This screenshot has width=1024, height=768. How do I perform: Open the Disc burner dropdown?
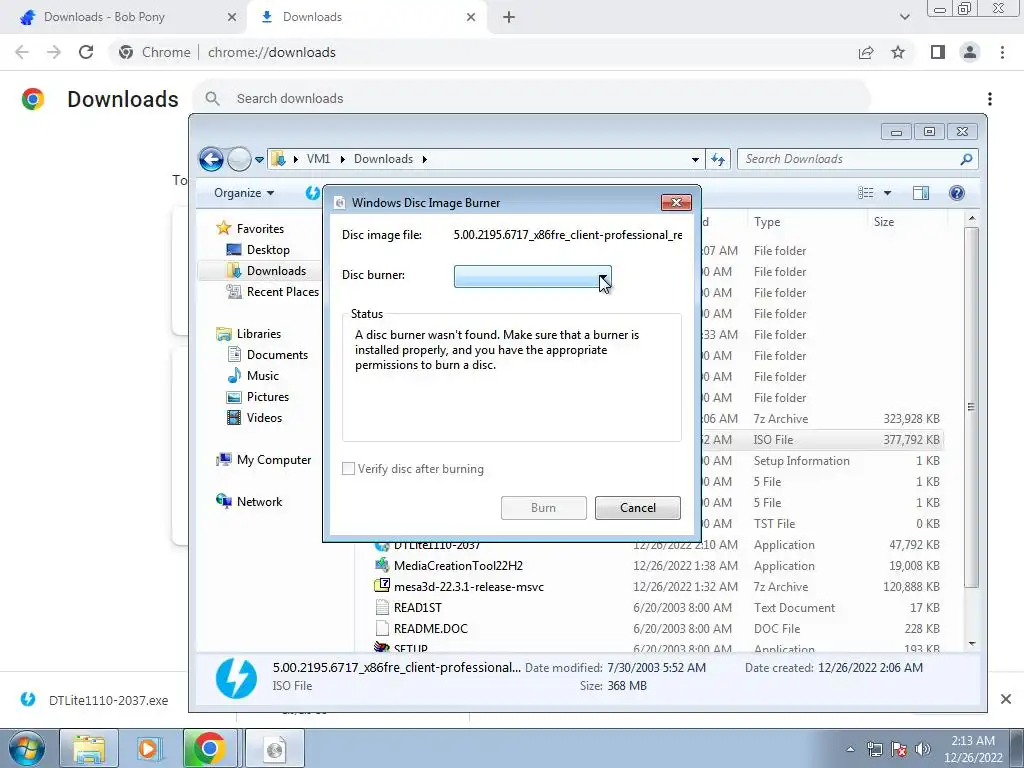[x=533, y=276]
